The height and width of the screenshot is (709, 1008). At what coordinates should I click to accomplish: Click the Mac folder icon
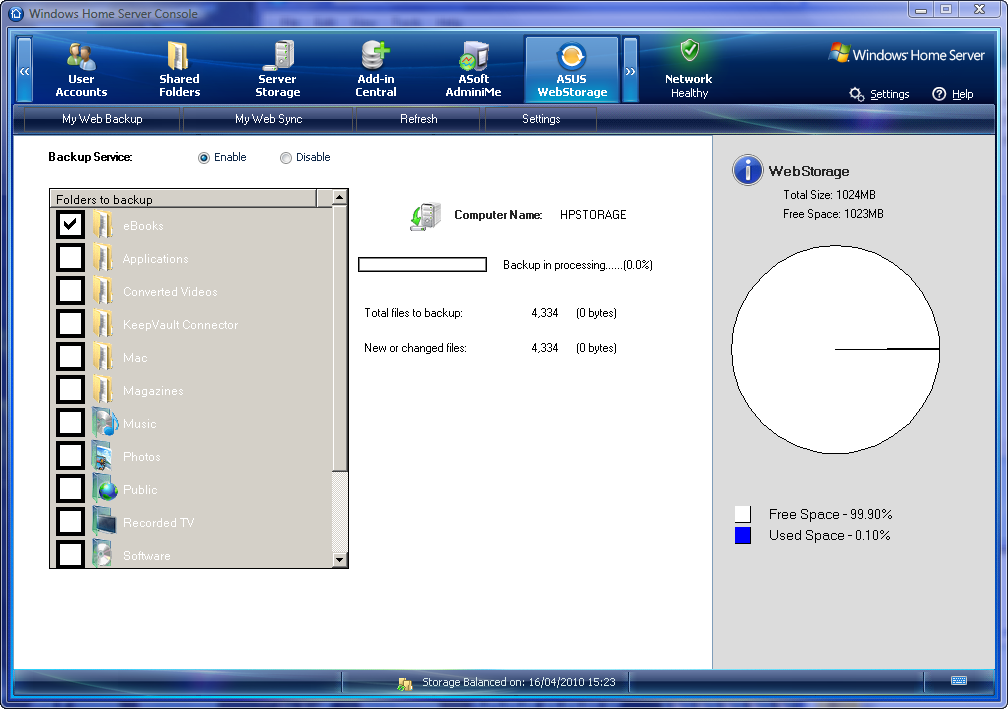click(103, 357)
